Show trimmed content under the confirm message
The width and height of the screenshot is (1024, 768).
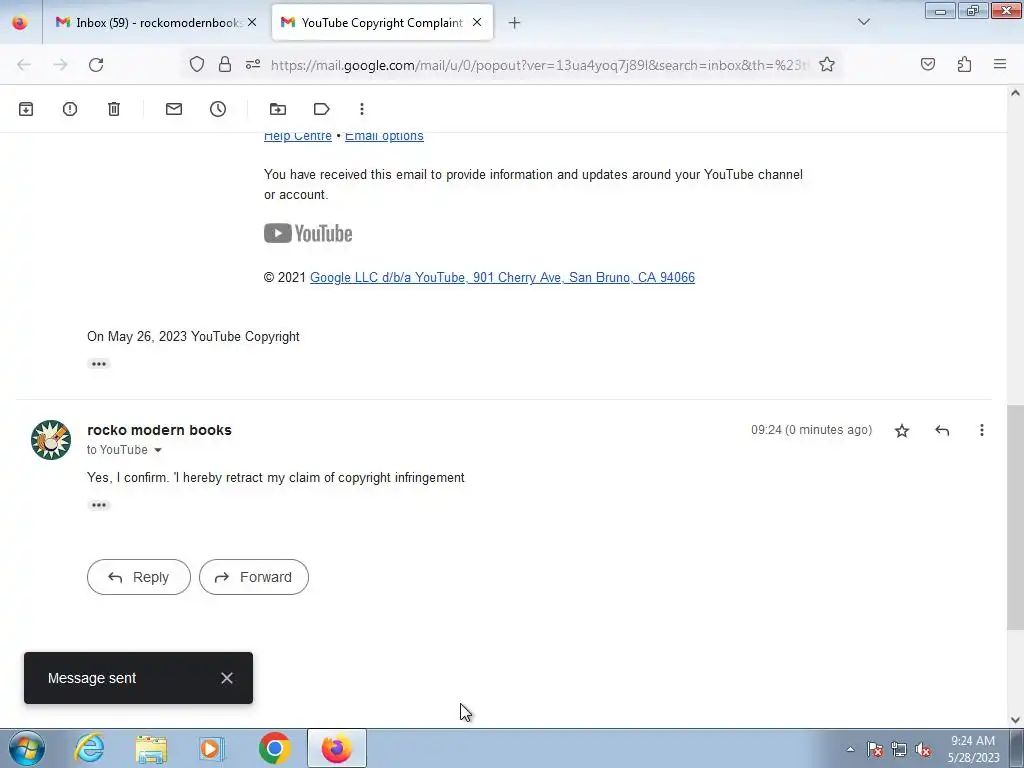[x=99, y=505]
